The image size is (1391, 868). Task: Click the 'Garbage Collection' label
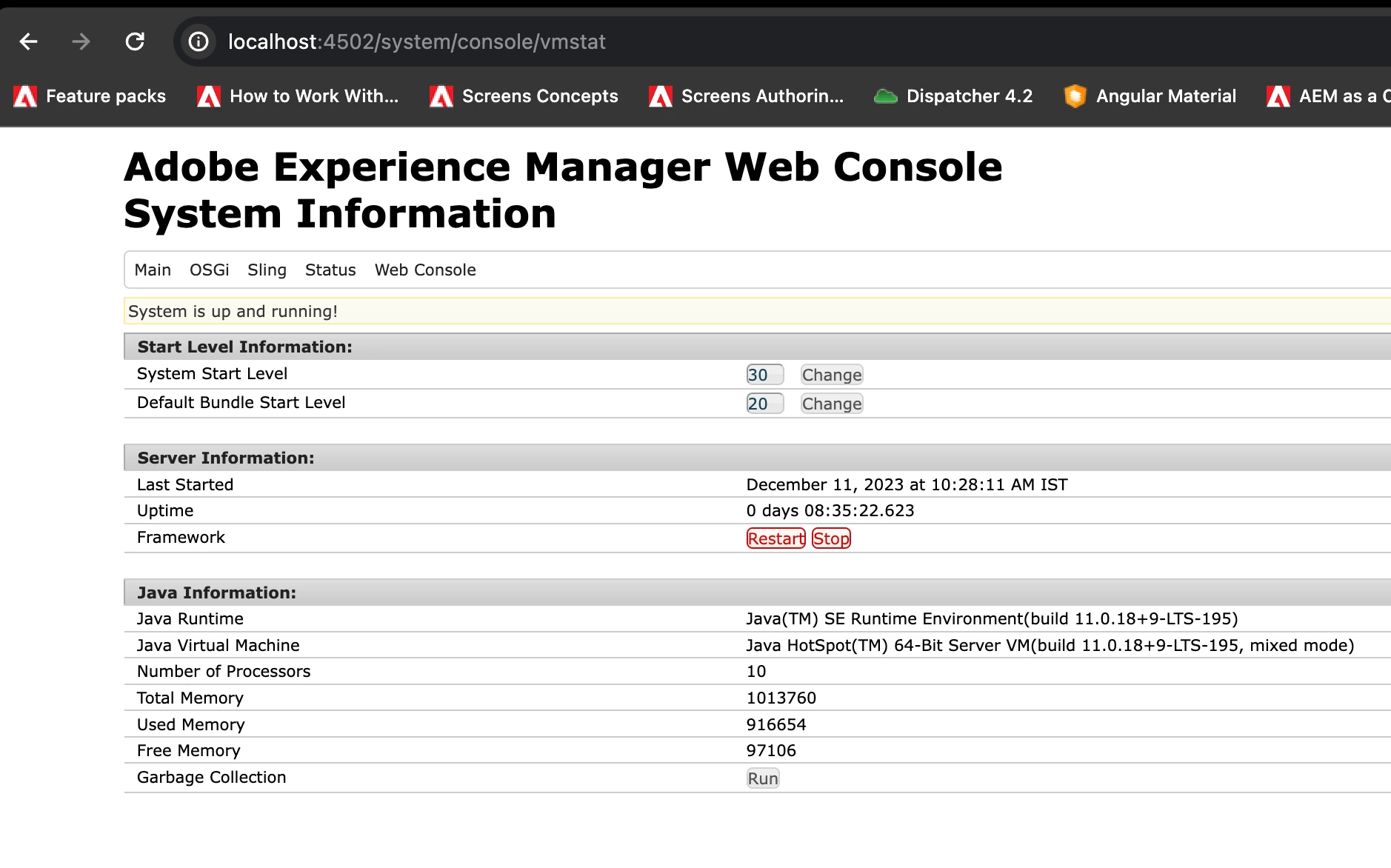coord(212,778)
